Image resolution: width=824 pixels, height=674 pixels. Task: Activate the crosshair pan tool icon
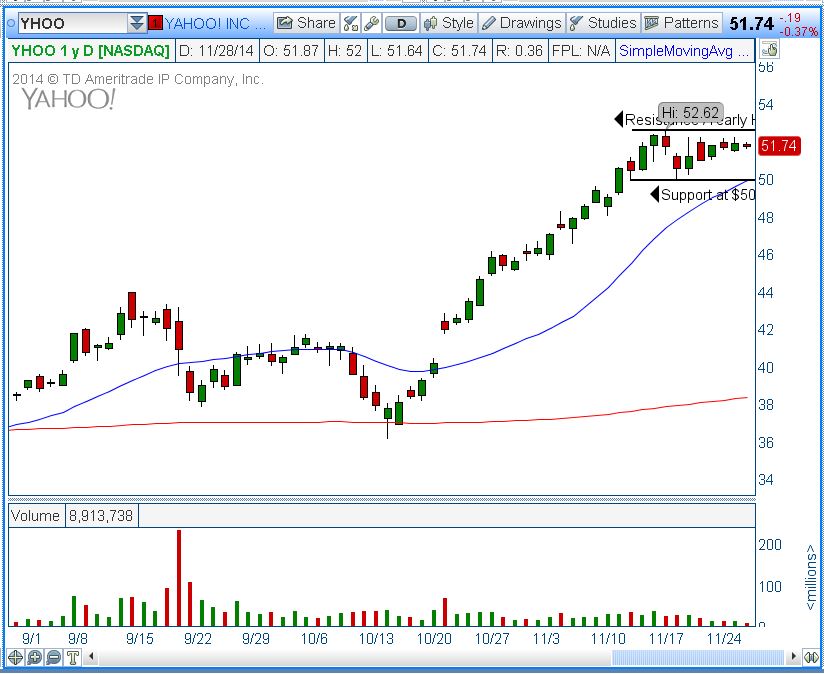tap(16, 657)
